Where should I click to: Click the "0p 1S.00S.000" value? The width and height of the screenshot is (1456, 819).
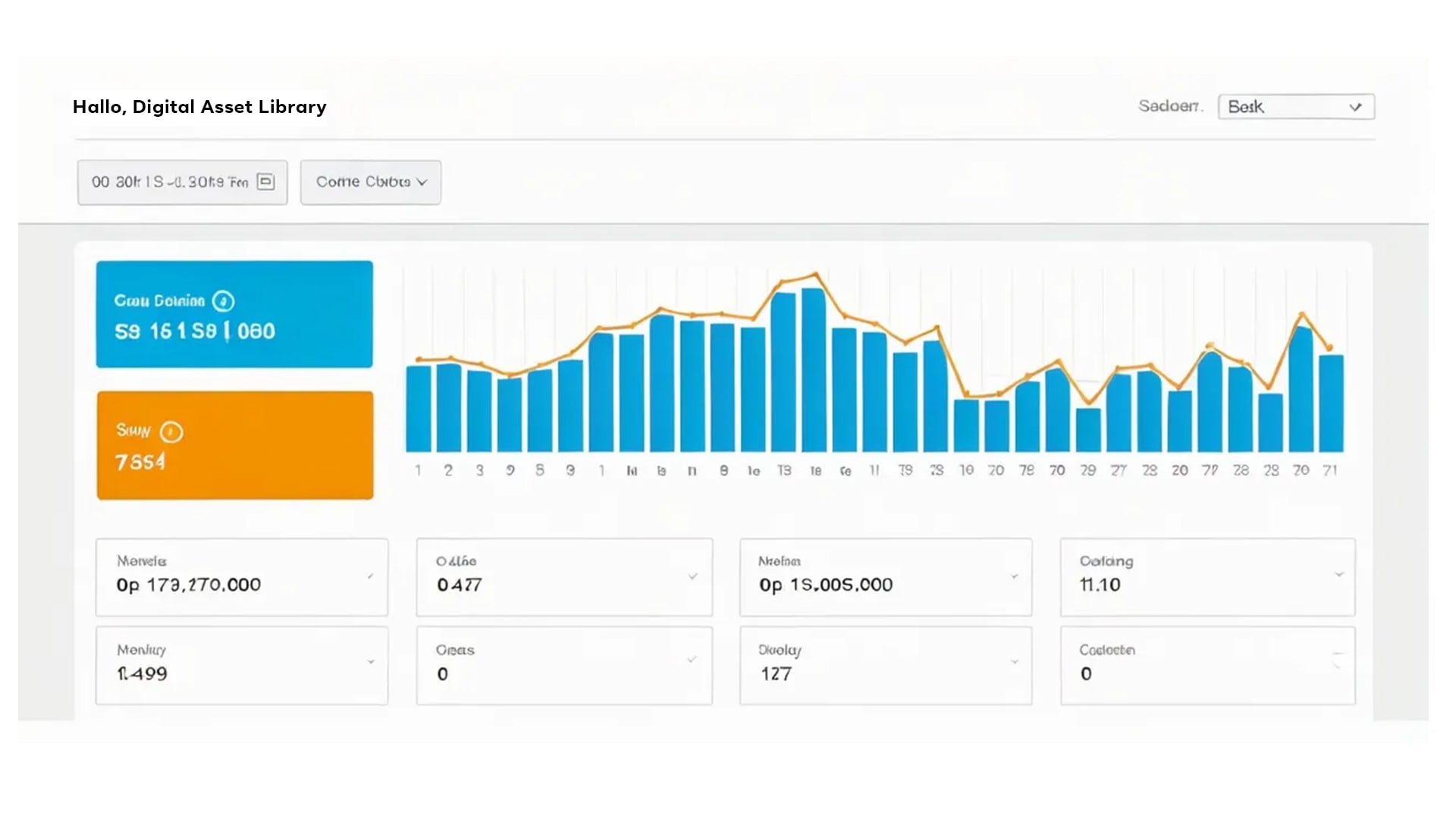[826, 585]
